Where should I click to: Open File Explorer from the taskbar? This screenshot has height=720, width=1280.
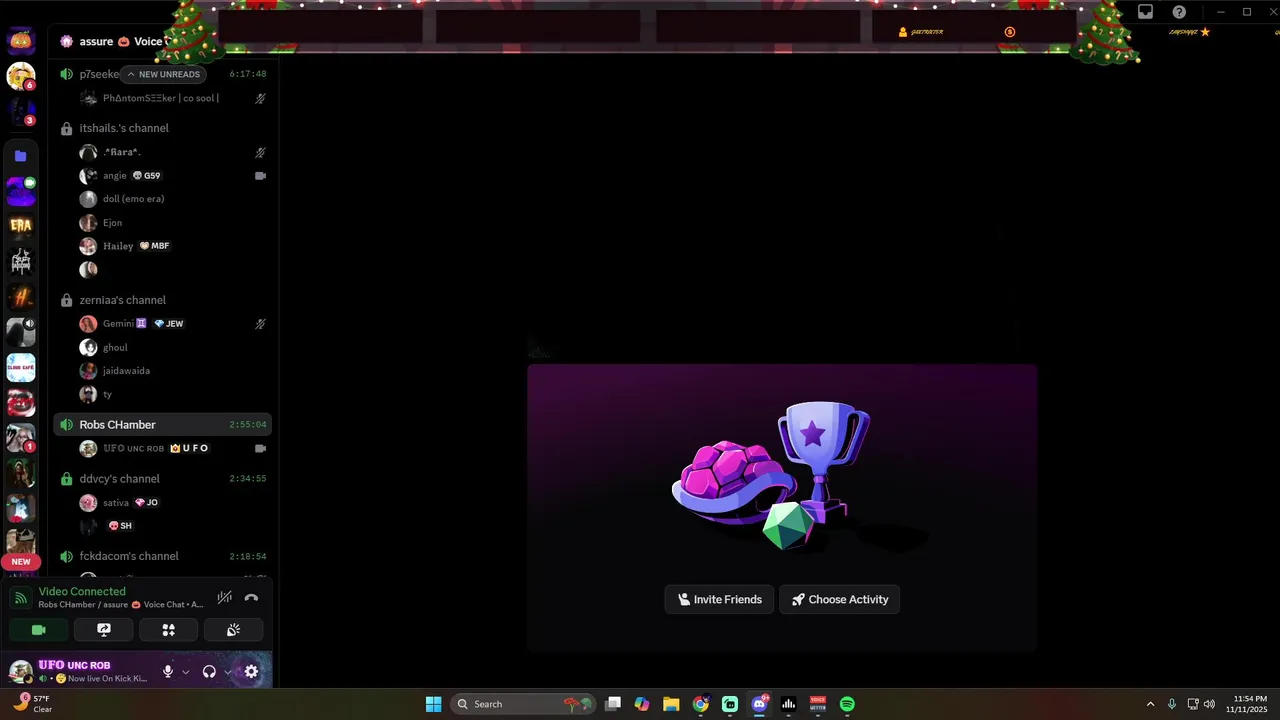[x=671, y=704]
